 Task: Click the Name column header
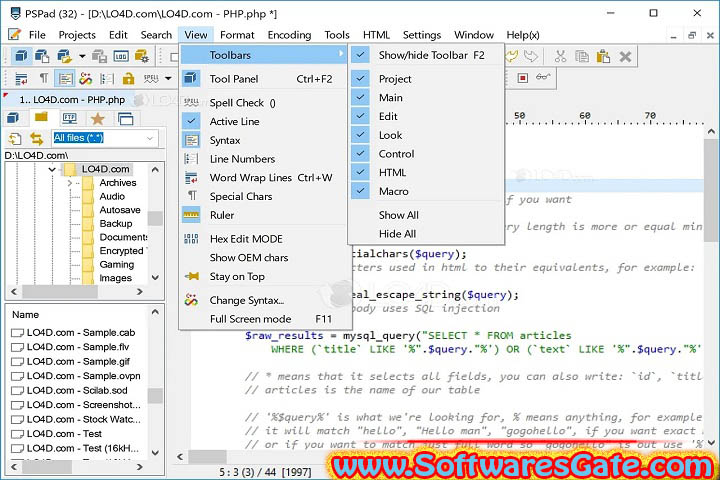tap(25, 315)
